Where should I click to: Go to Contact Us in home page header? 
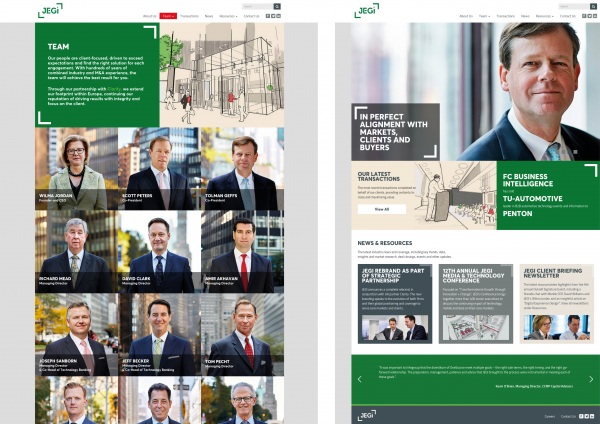(x=568, y=16)
